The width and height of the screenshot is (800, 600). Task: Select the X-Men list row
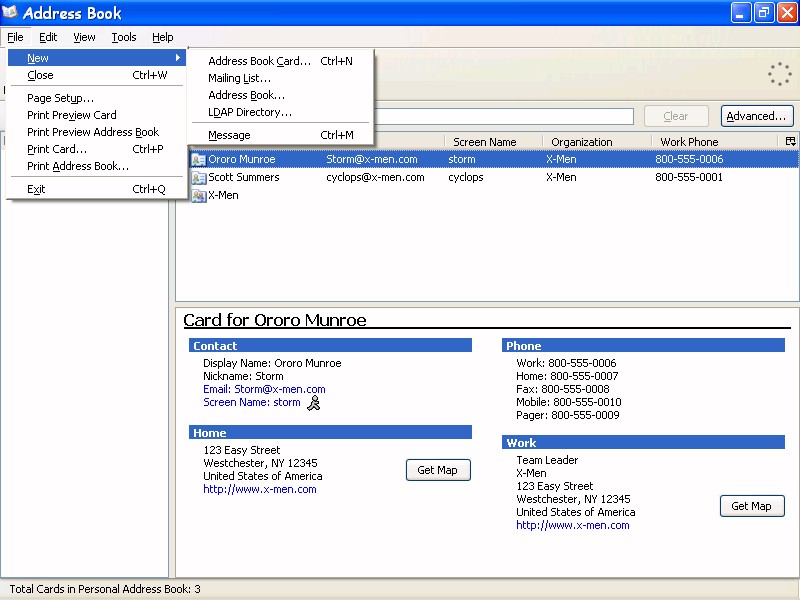coord(487,195)
